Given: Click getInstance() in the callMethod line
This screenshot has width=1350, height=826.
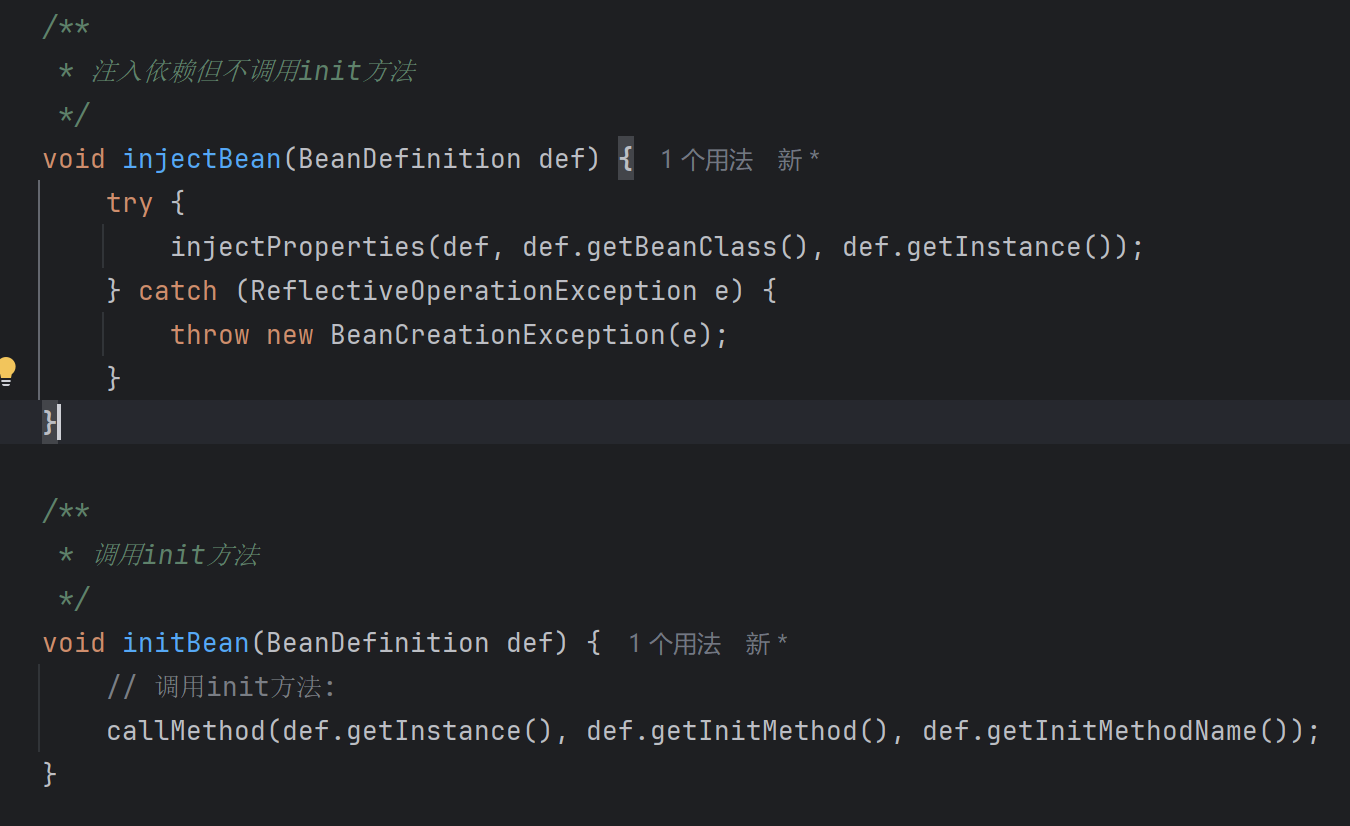Looking at the screenshot, I should click(450, 731).
